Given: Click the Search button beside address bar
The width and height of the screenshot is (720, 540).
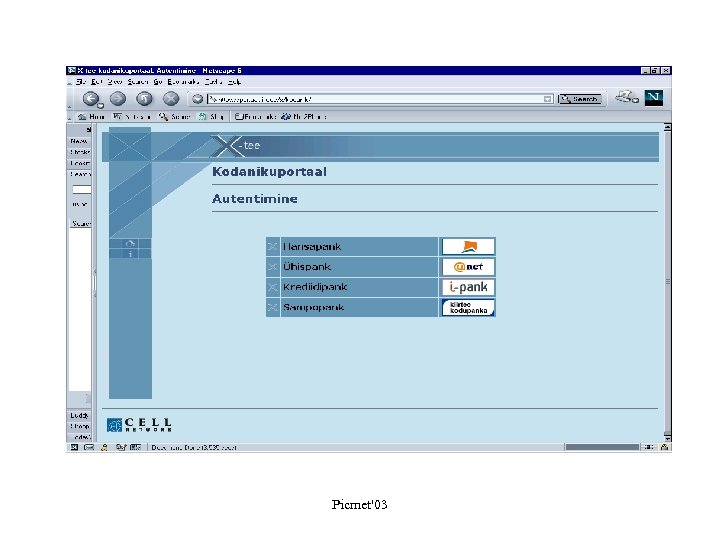Looking at the screenshot, I should click(580, 99).
